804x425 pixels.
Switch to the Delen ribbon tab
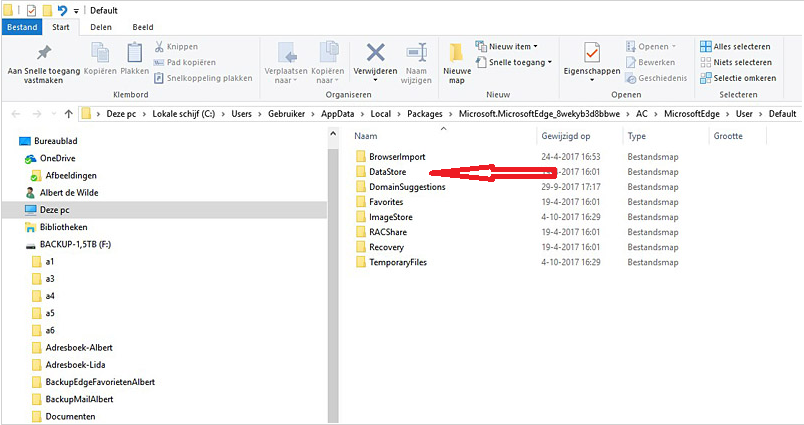(x=101, y=27)
